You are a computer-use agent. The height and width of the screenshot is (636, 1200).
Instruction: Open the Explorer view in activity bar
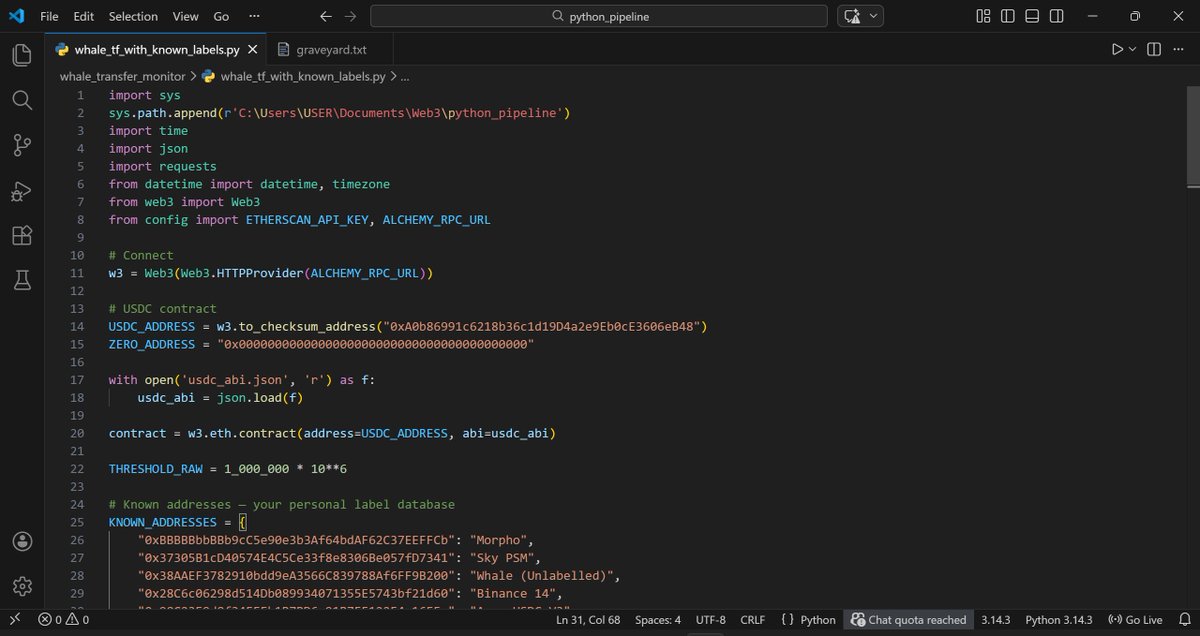[22, 55]
